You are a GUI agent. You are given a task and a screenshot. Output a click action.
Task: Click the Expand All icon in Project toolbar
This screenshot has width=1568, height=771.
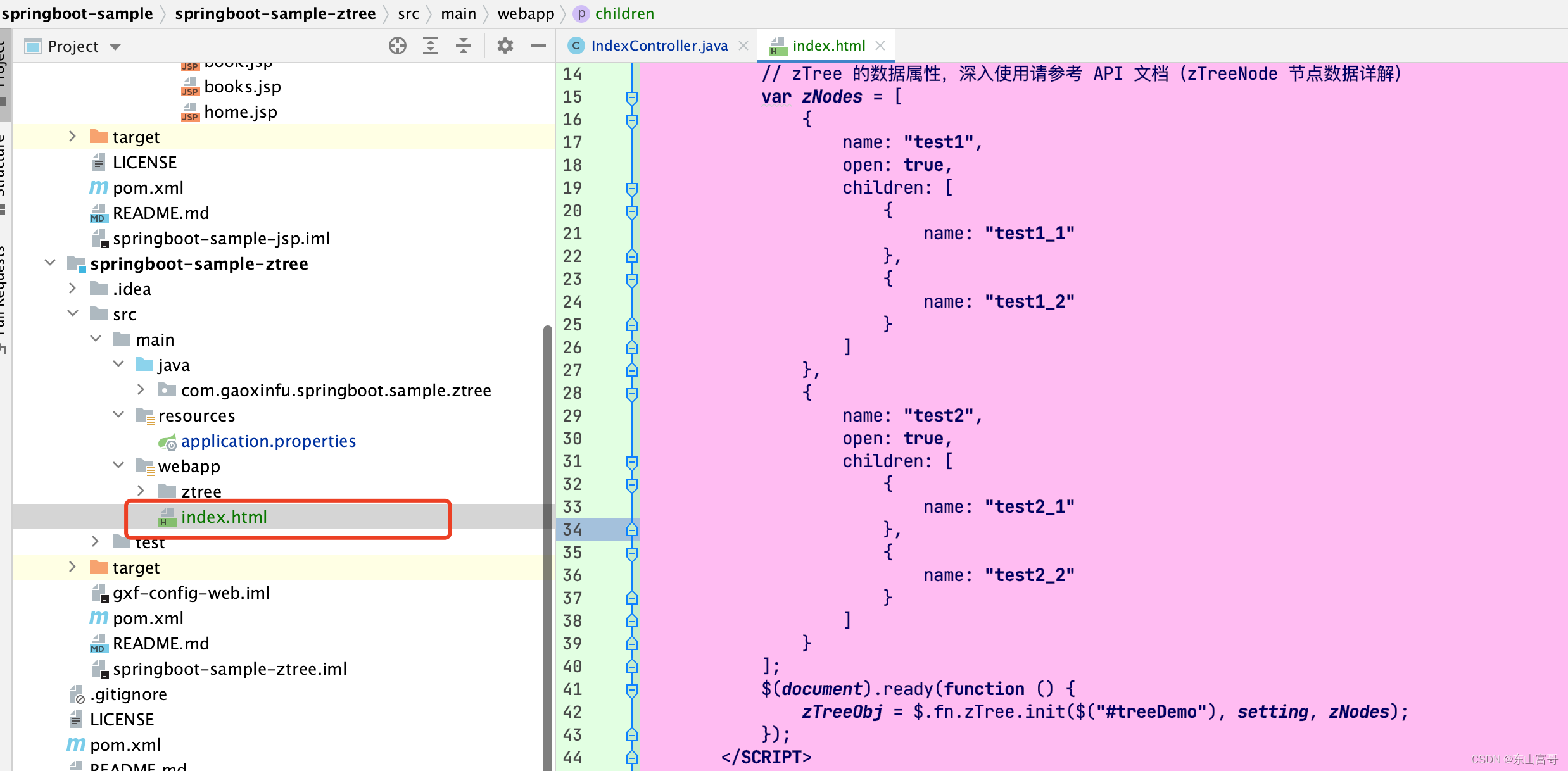pos(431,46)
